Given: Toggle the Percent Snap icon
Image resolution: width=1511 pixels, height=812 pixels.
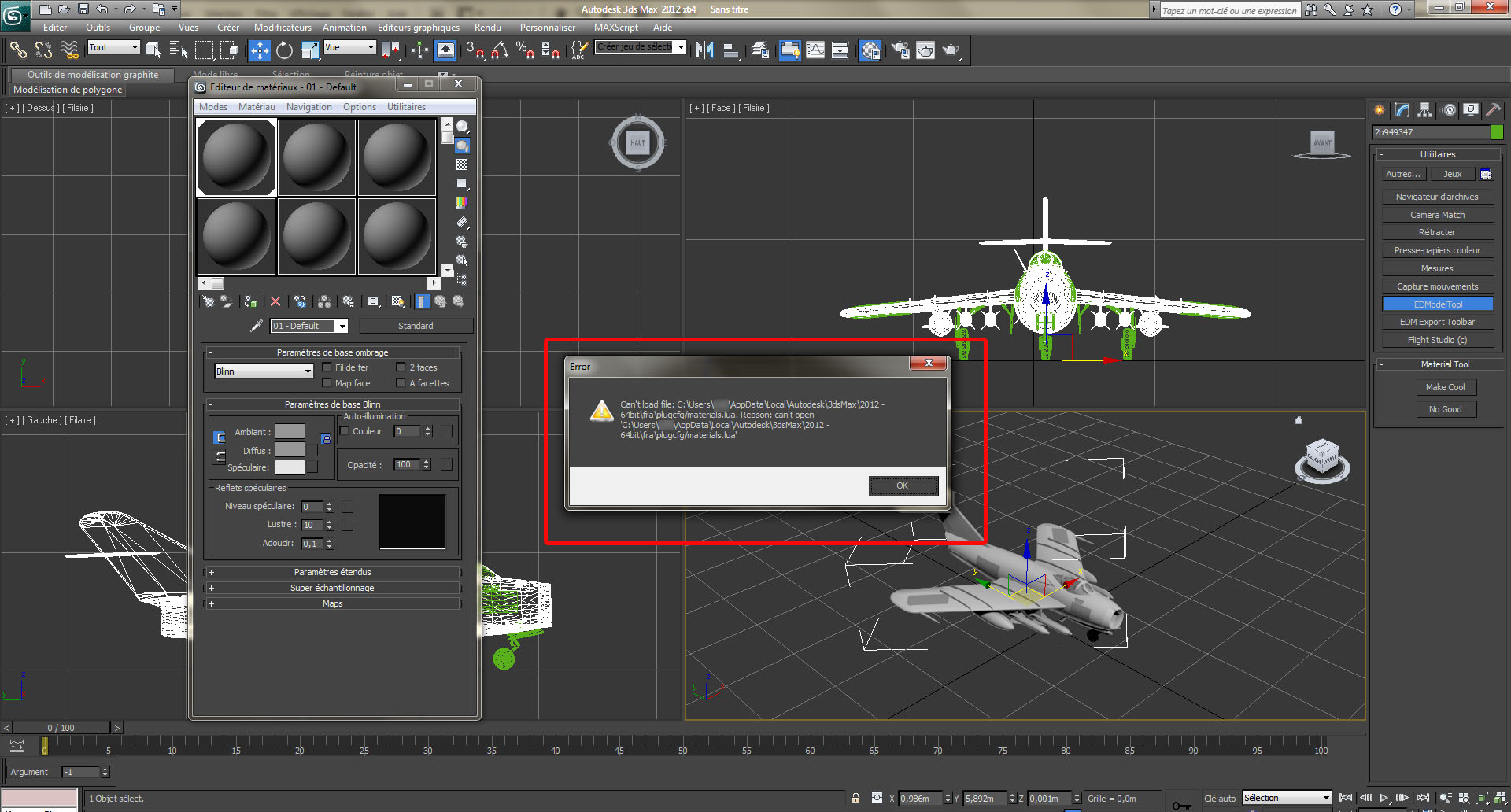Looking at the screenshot, I should point(526,50).
